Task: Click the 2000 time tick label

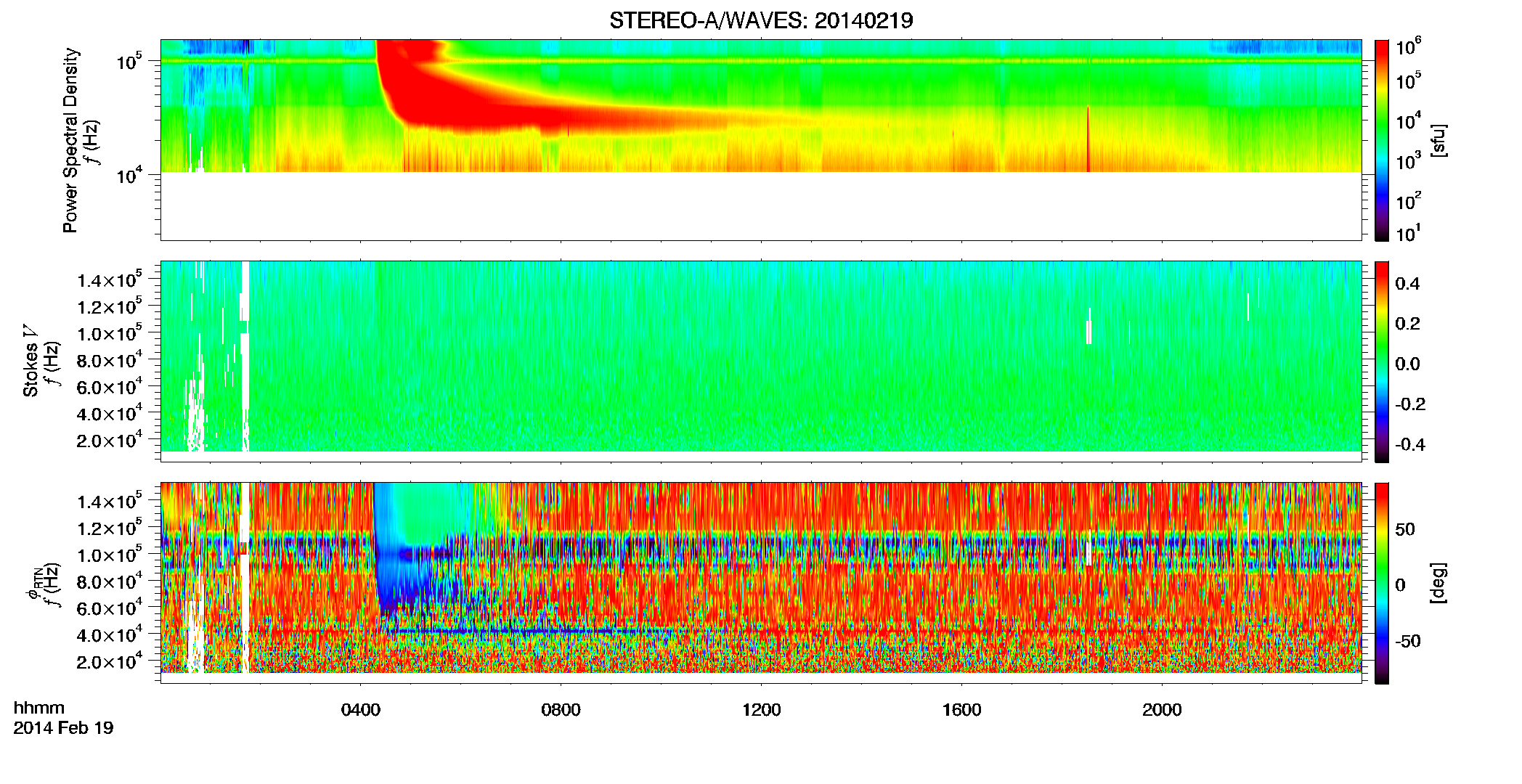Action: [1162, 710]
